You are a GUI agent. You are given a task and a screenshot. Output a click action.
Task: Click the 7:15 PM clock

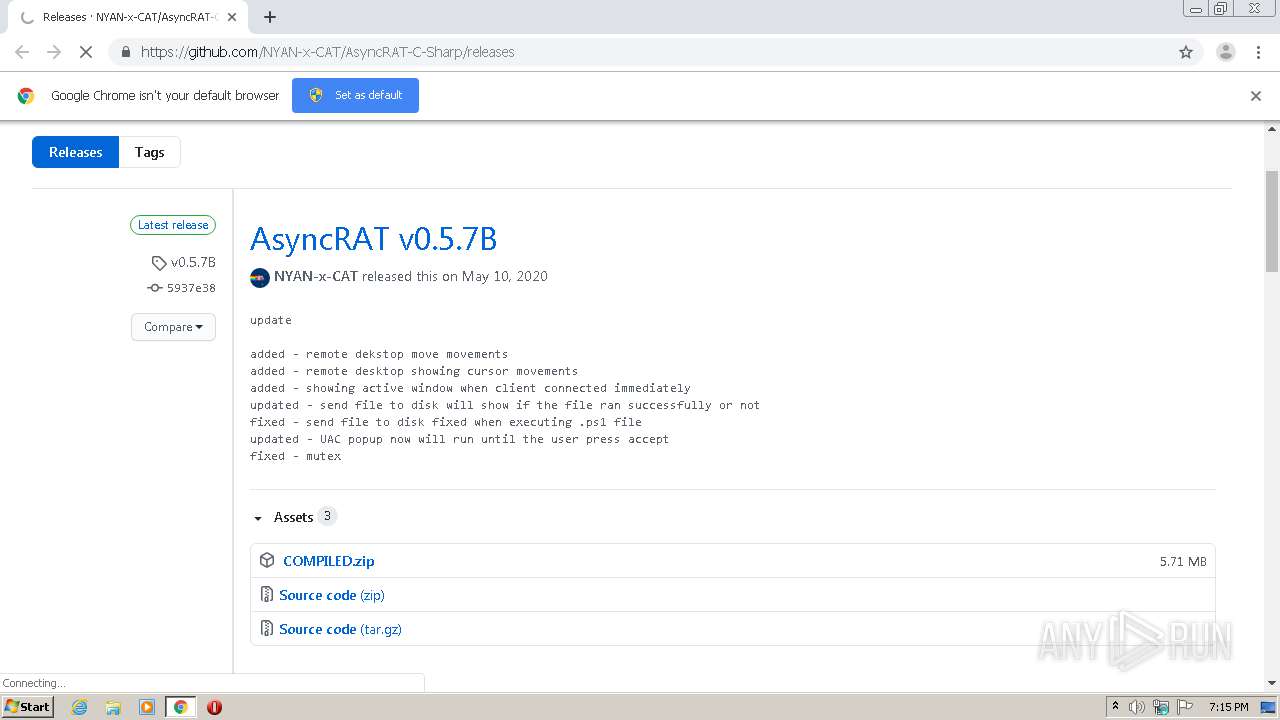[x=1228, y=707]
